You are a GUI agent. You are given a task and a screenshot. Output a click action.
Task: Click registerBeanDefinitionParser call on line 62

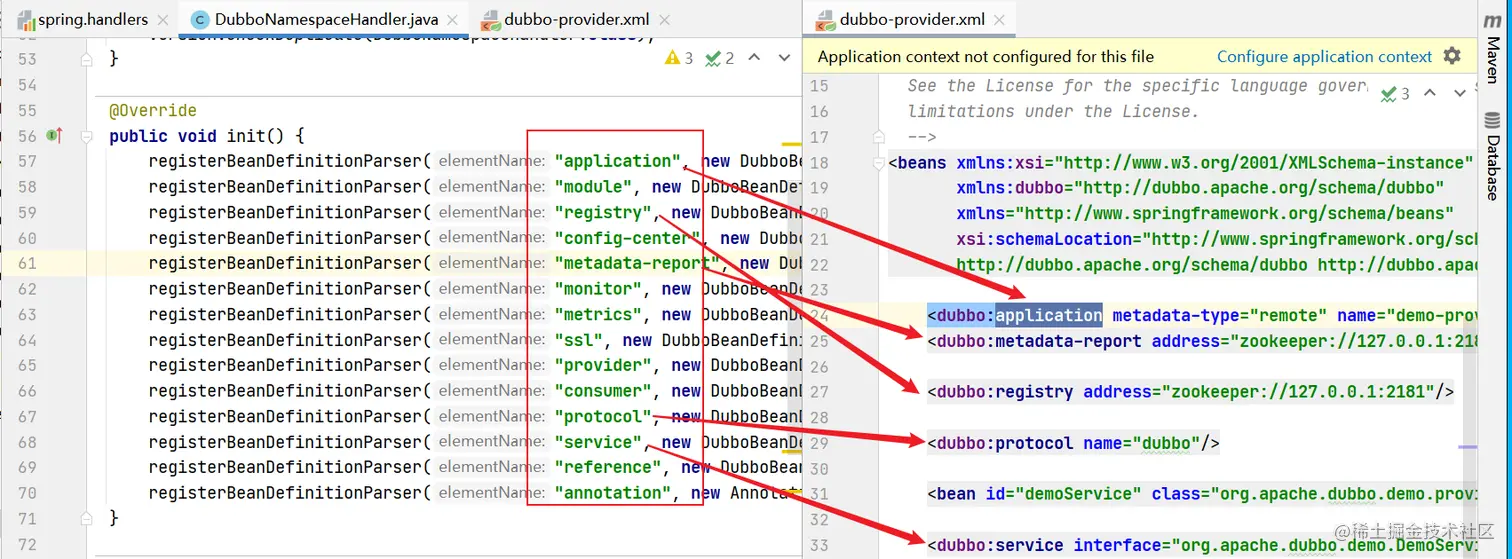click(286, 289)
